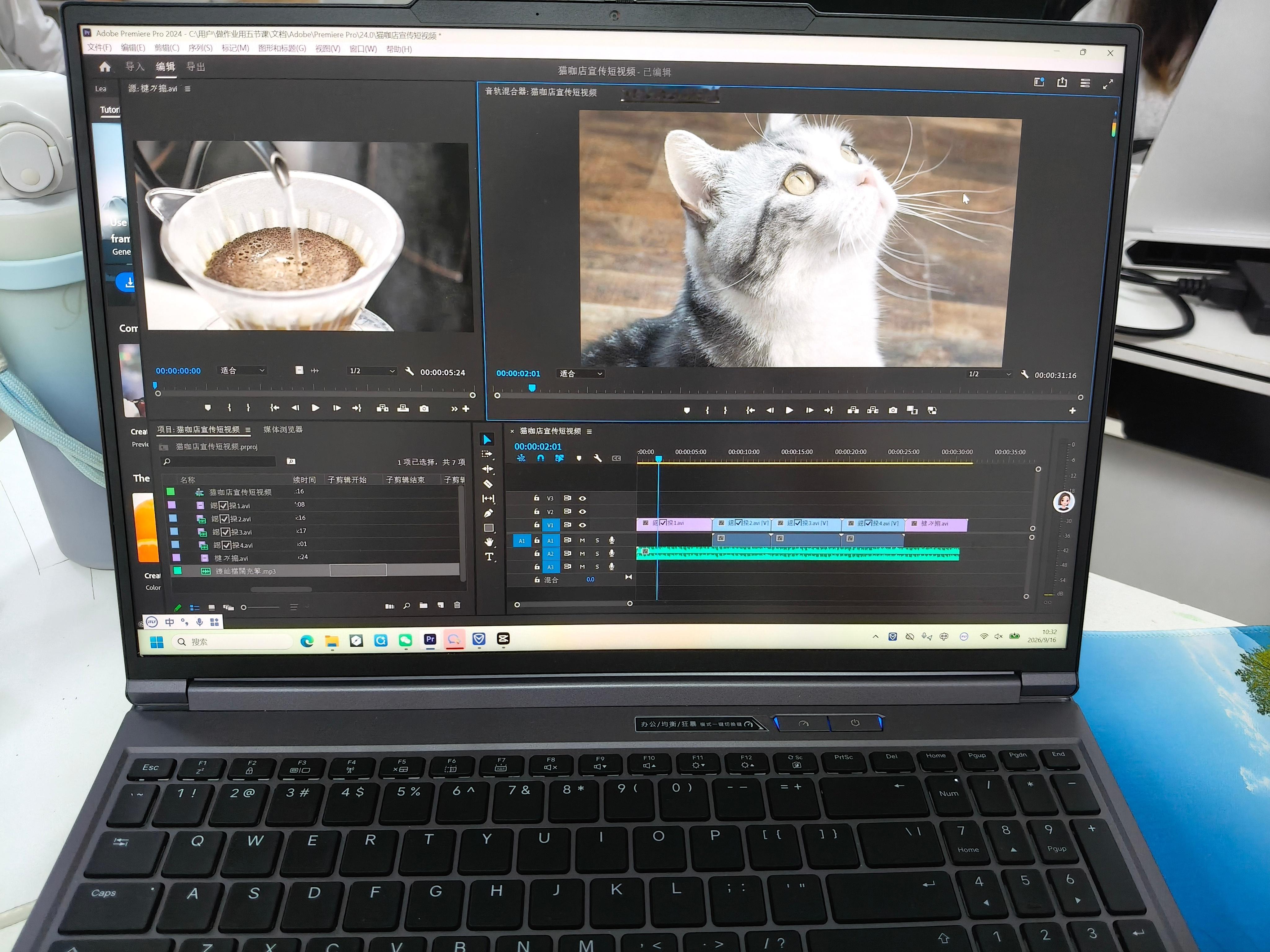The height and width of the screenshot is (952, 1270).
Task: Click the Insert button in Source monitor
Action: point(382,408)
